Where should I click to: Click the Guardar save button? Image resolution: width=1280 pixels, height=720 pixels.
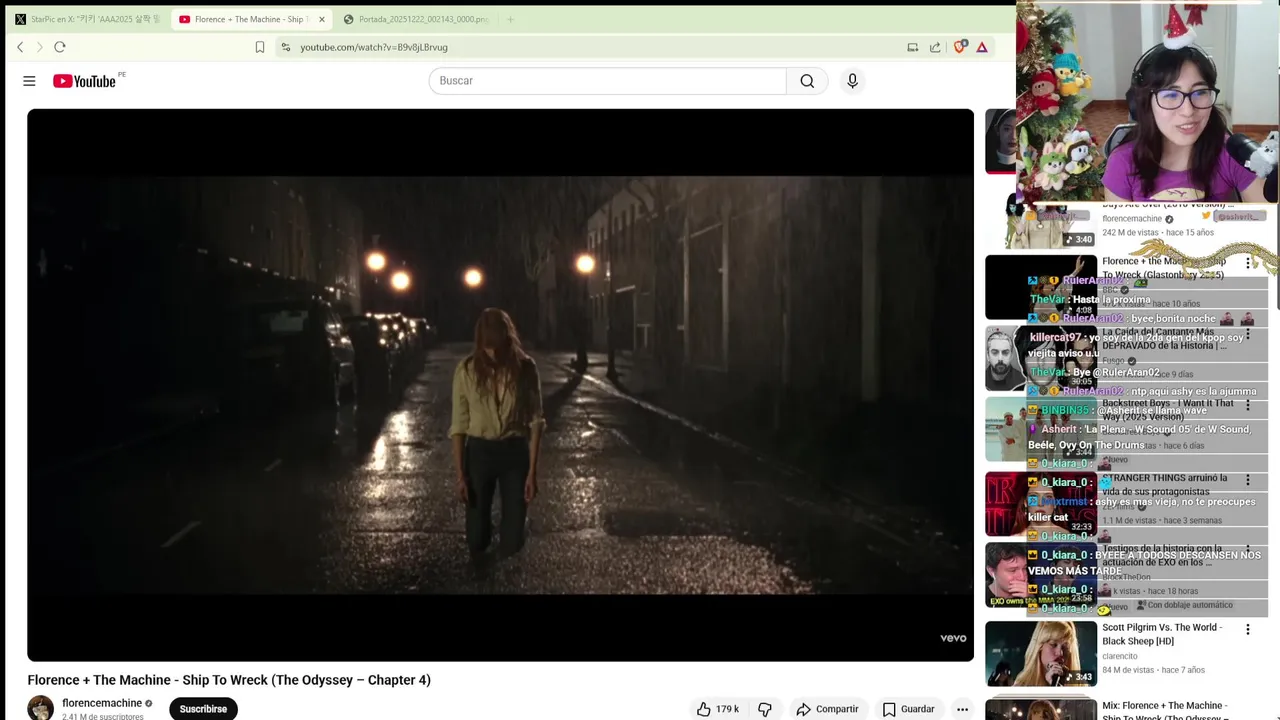(x=908, y=709)
